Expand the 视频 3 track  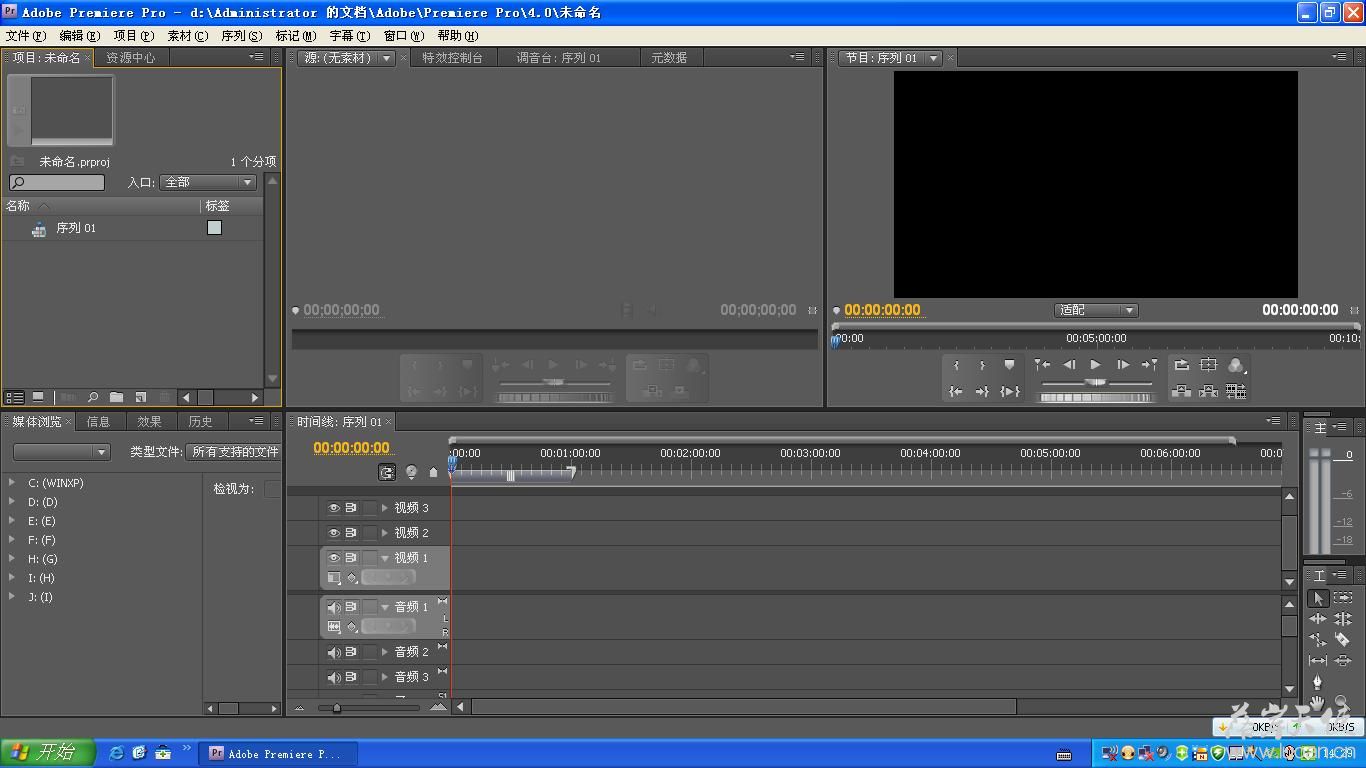385,508
